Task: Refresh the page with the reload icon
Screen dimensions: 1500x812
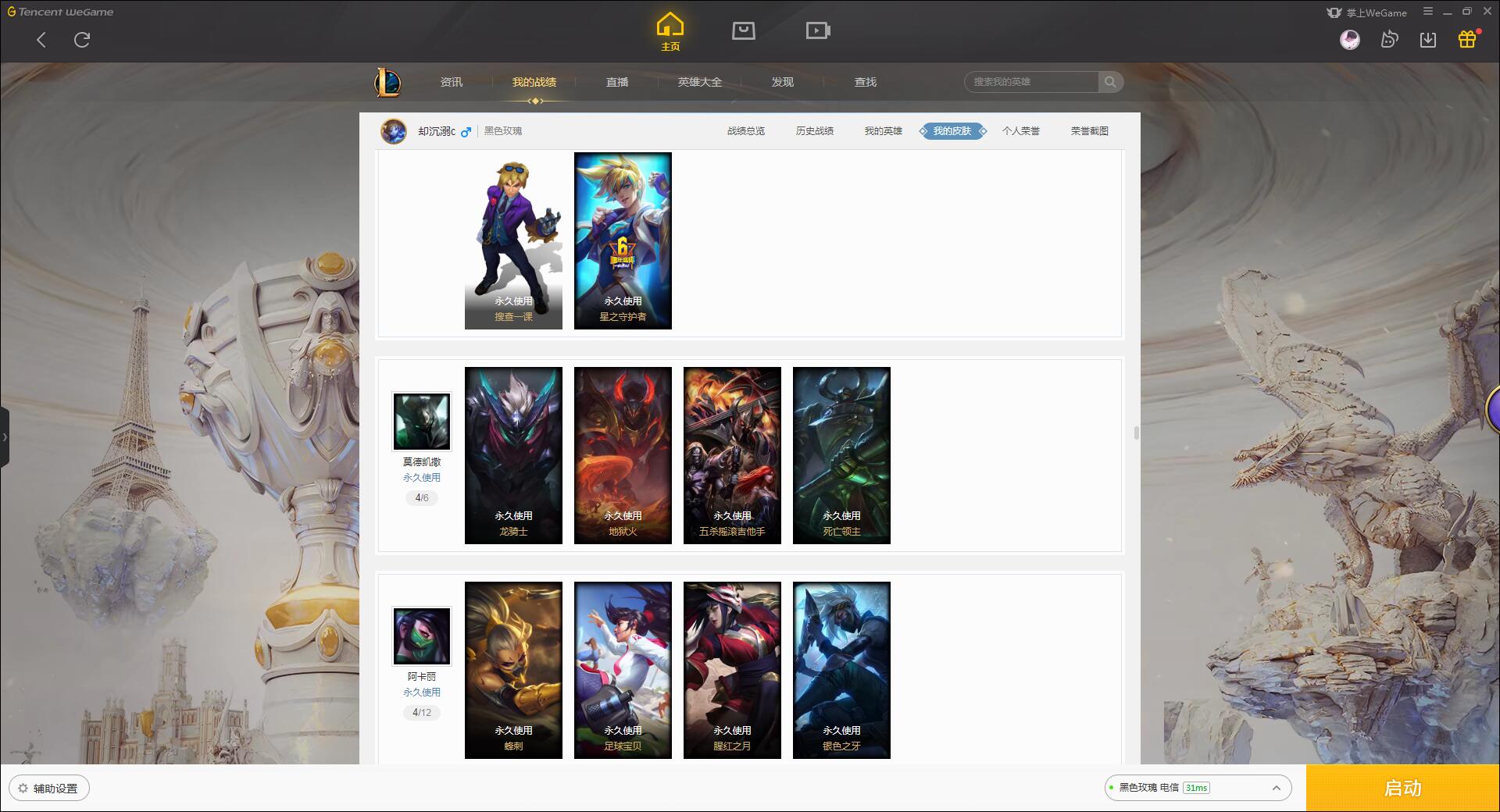Action: coord(82,40)
